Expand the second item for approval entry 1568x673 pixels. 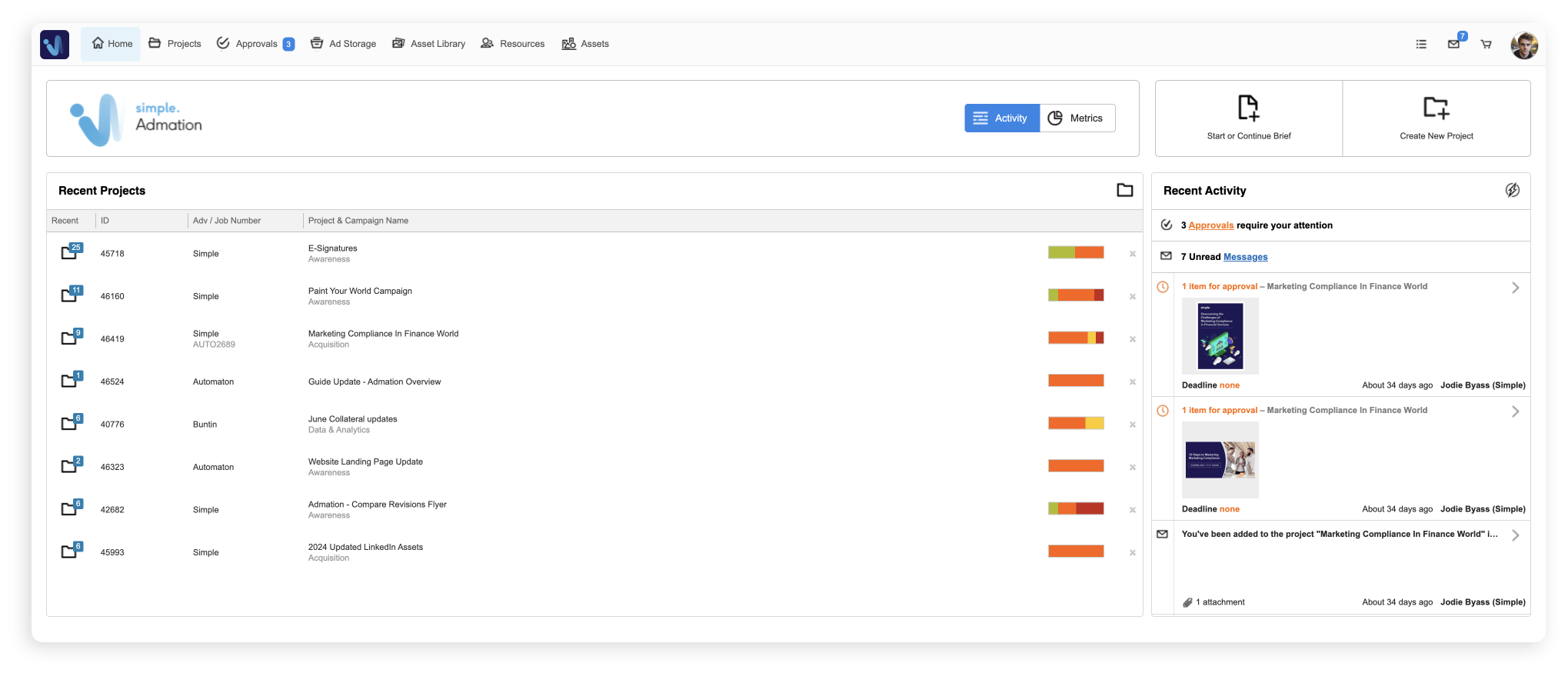click(1515, 411)
